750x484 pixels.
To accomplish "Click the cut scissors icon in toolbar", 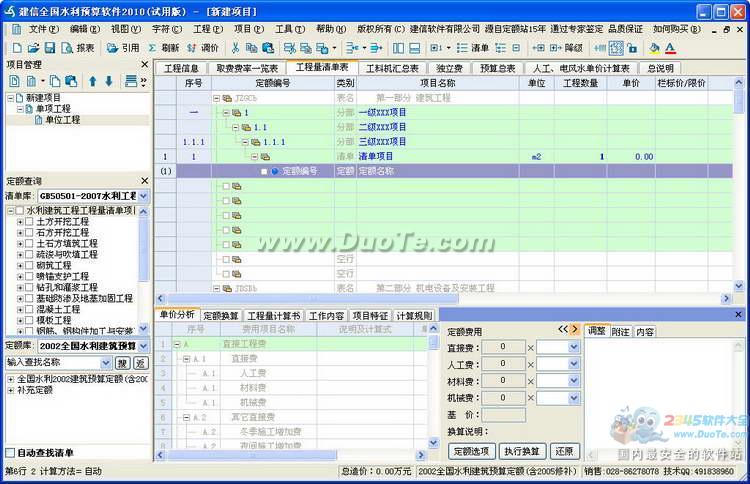I will coord(236,48).
